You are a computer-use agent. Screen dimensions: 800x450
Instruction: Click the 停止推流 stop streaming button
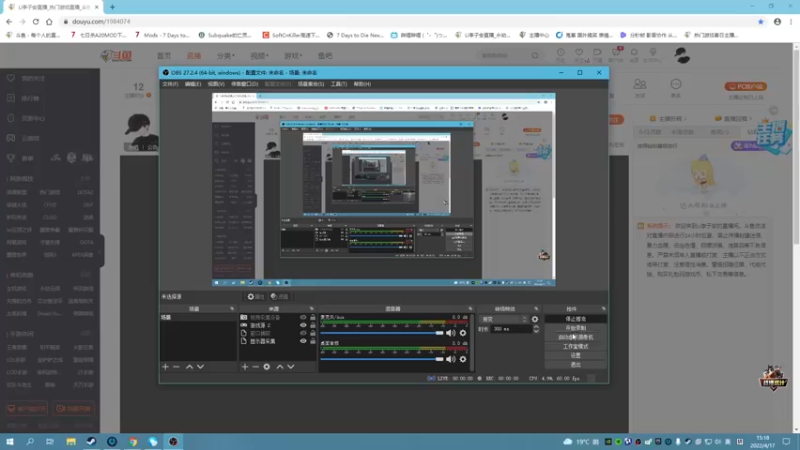click(x=576, y=319)
